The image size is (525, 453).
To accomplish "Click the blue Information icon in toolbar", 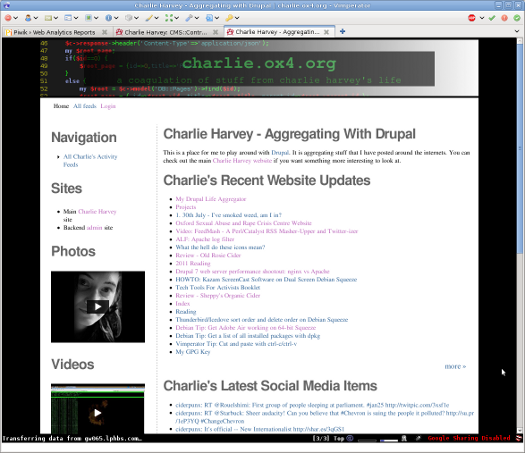I will coord(108,18).
